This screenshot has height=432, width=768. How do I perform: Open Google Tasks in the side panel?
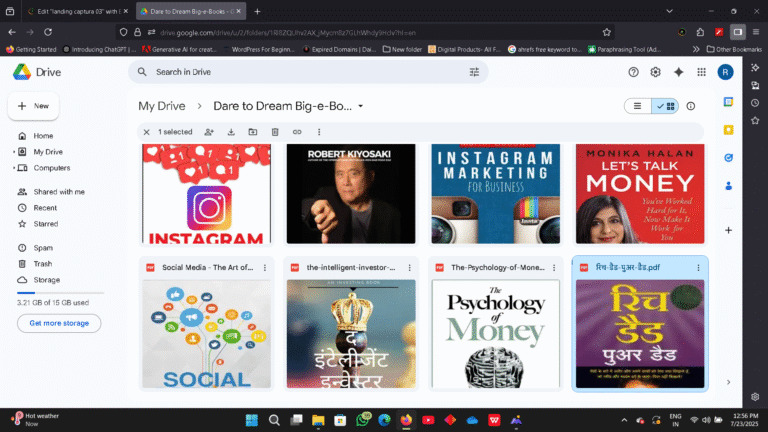coord(728,158)
